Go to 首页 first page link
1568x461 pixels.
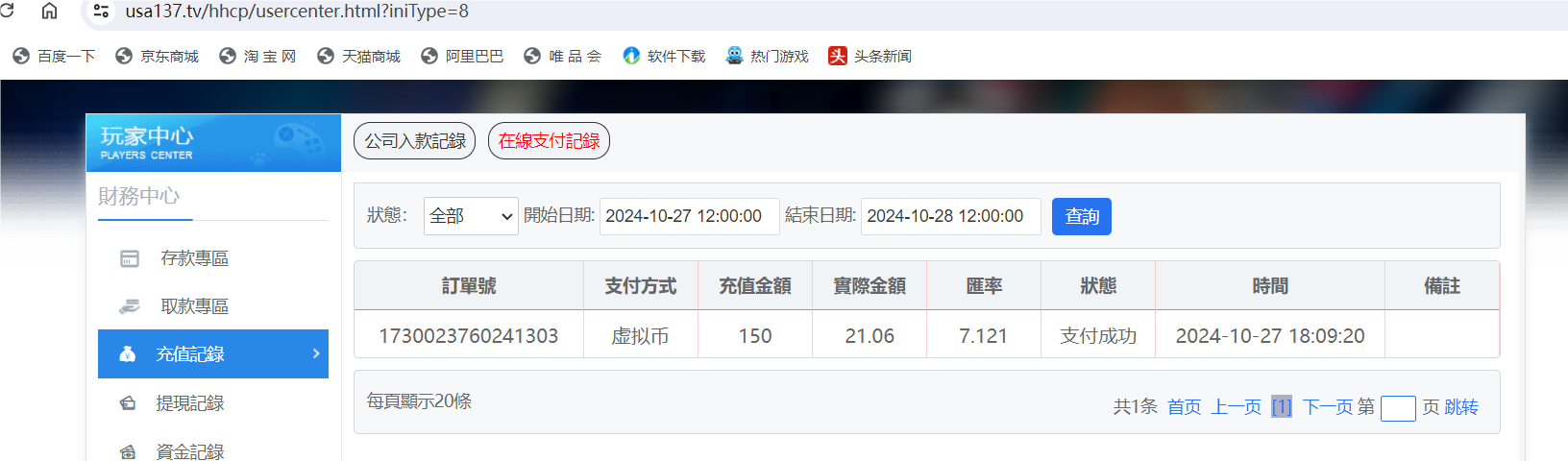coord(1185,407)
